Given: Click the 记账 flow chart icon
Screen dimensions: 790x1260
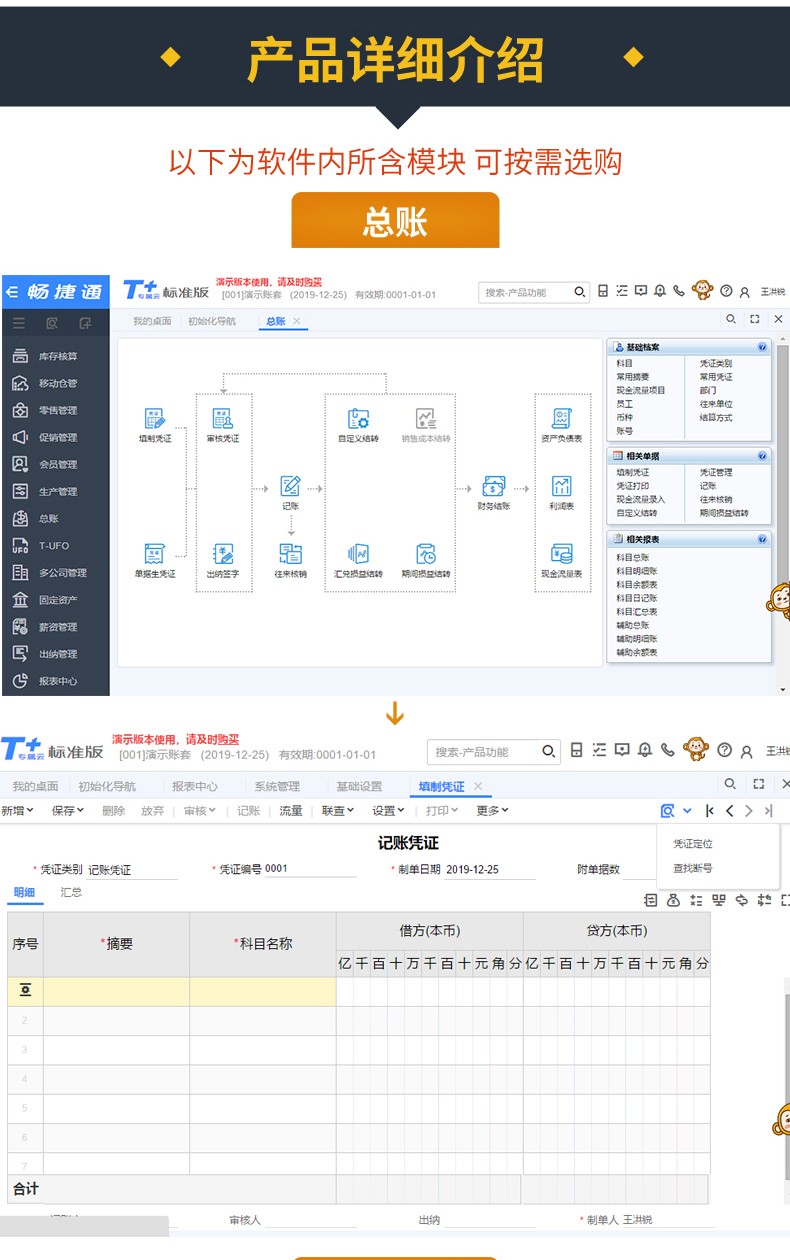Looking at the screenshot, I should 290,486.
